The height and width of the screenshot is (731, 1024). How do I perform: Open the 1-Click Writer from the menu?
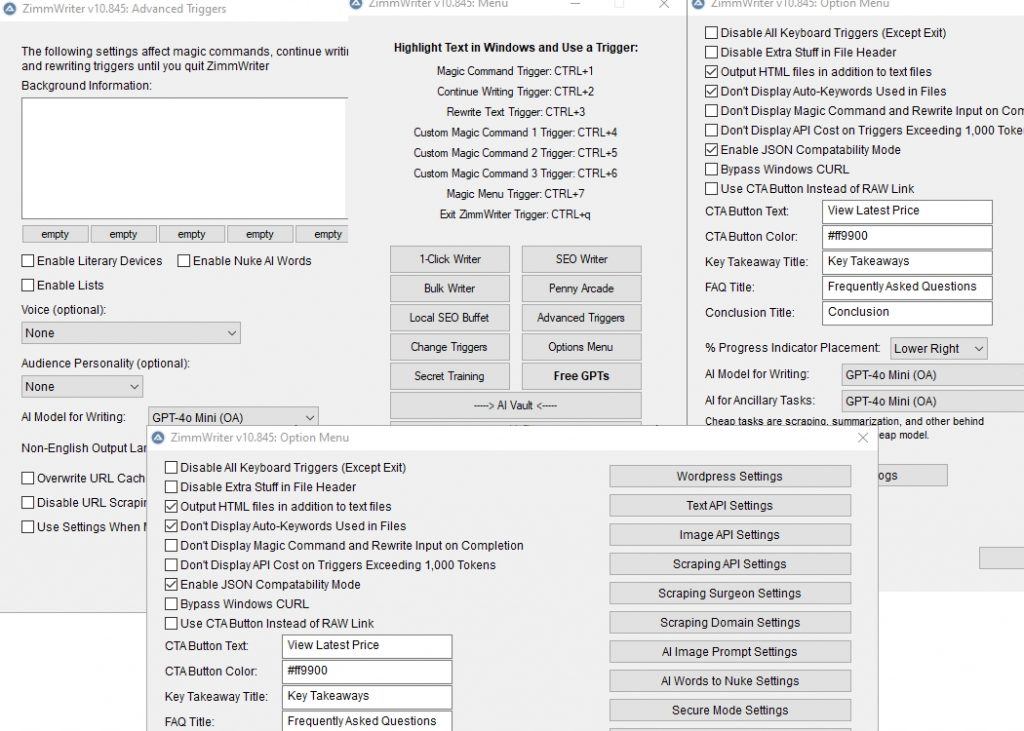click(x=450, y=259)
